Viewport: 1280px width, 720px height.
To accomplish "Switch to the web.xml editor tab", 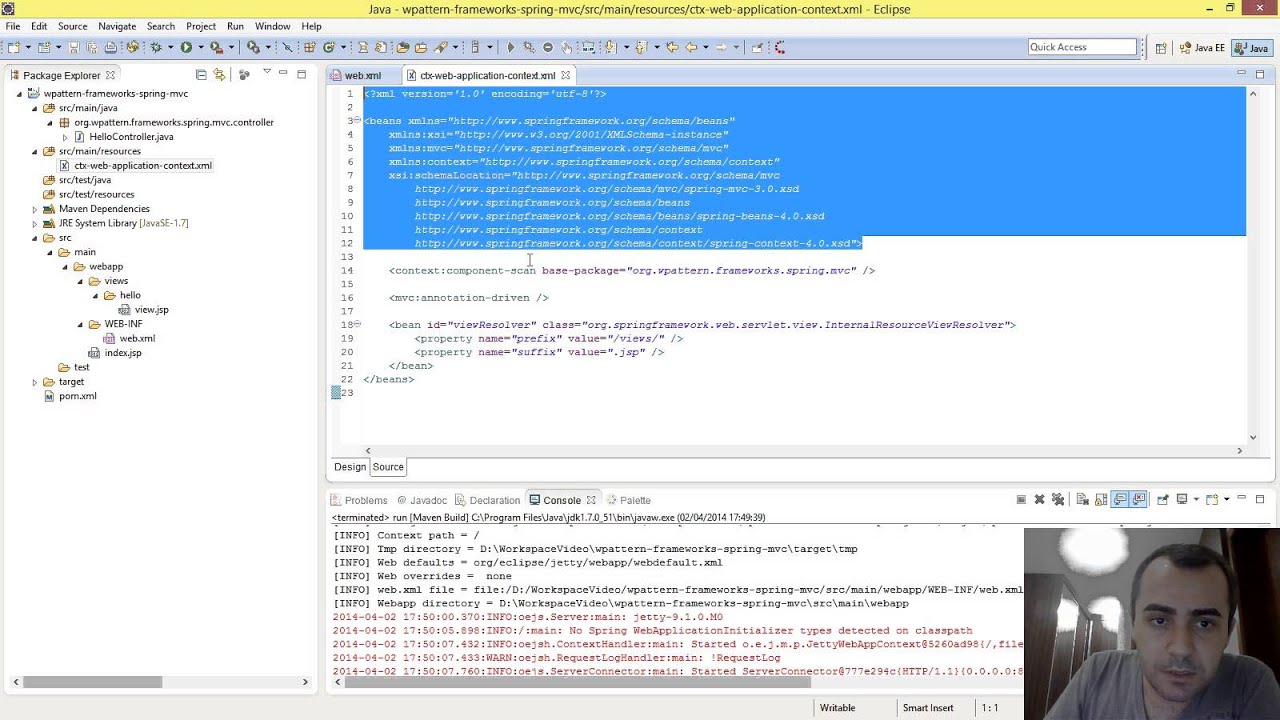I will click(x=363, y=75).
